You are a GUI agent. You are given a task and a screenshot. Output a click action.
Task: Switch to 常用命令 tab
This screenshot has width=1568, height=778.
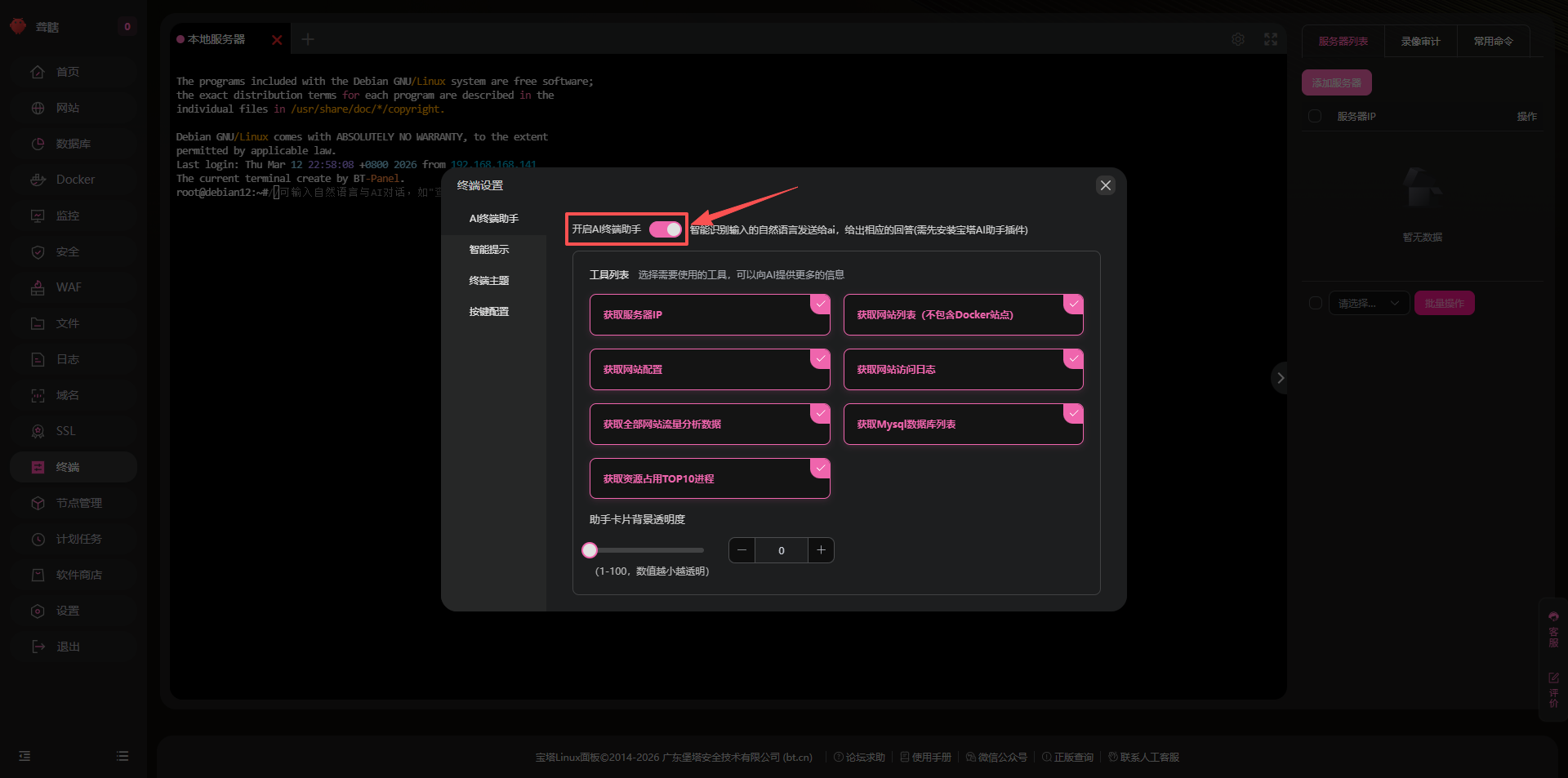tap(1493, 41)
